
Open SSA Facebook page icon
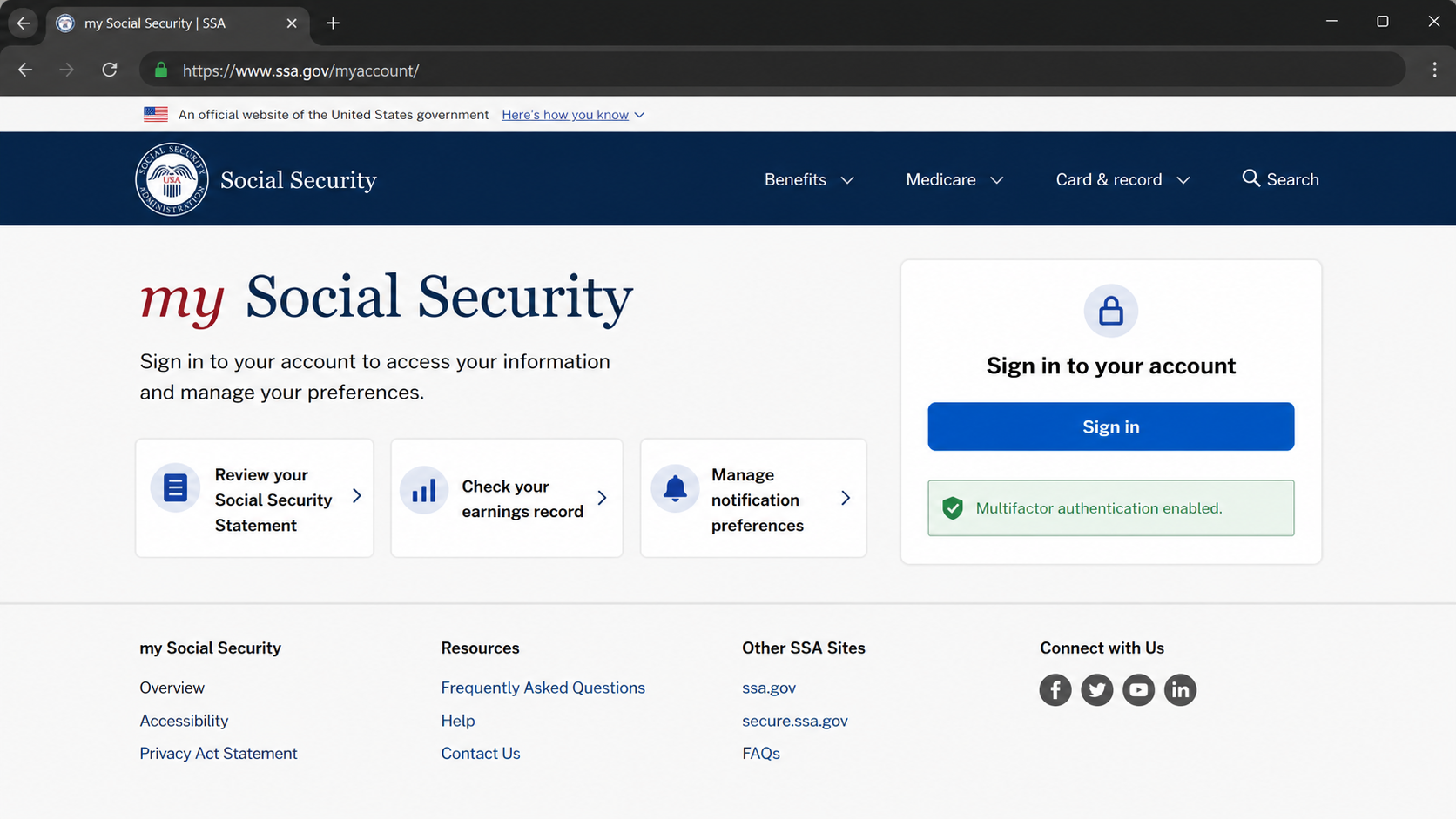1055,690
